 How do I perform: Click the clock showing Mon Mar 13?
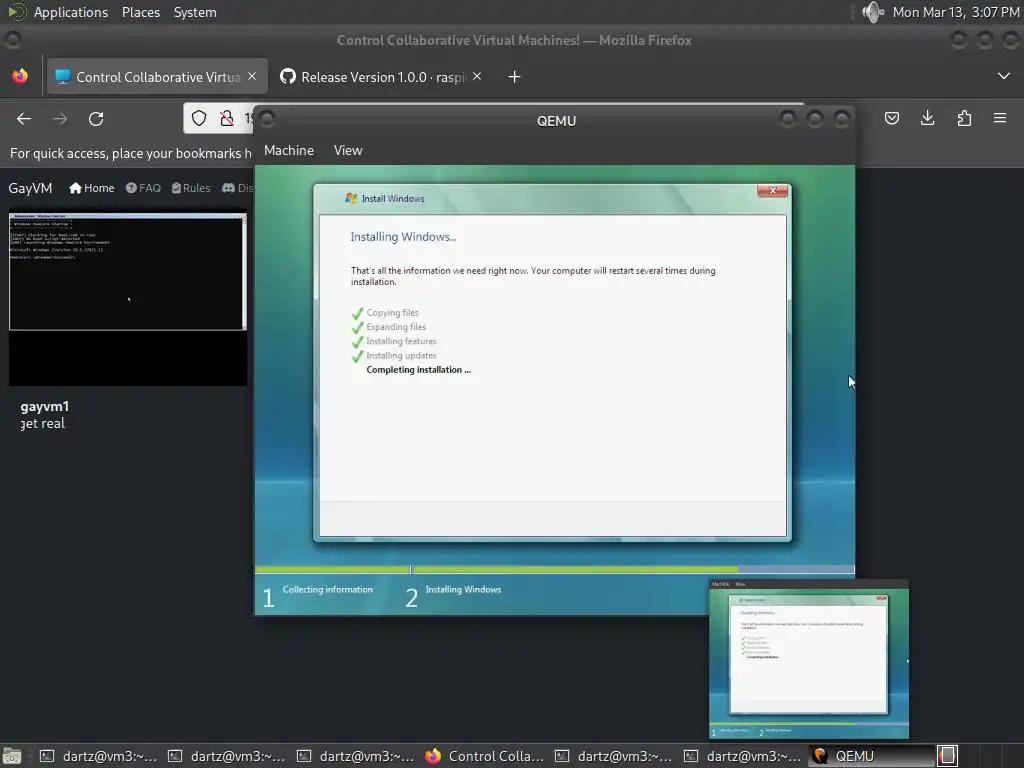[x=955, y=12]
